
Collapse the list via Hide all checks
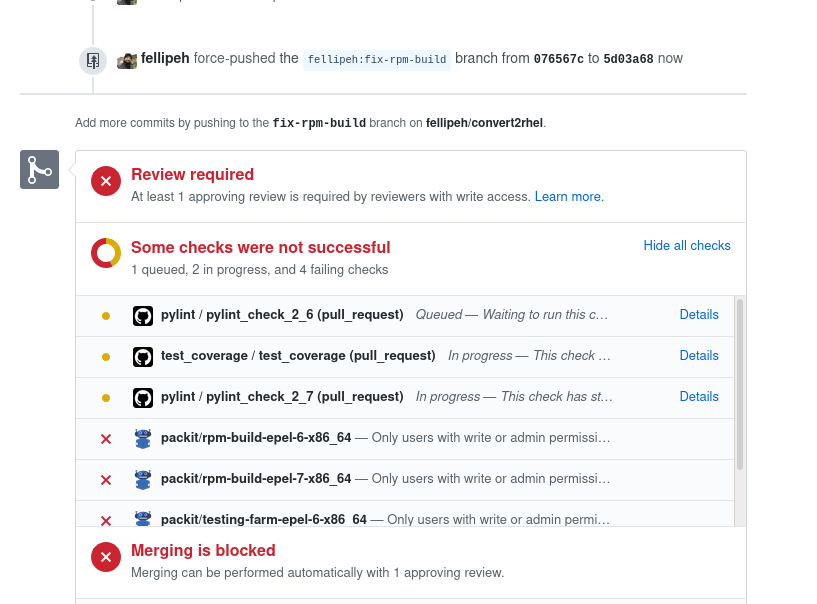point(687,245)
